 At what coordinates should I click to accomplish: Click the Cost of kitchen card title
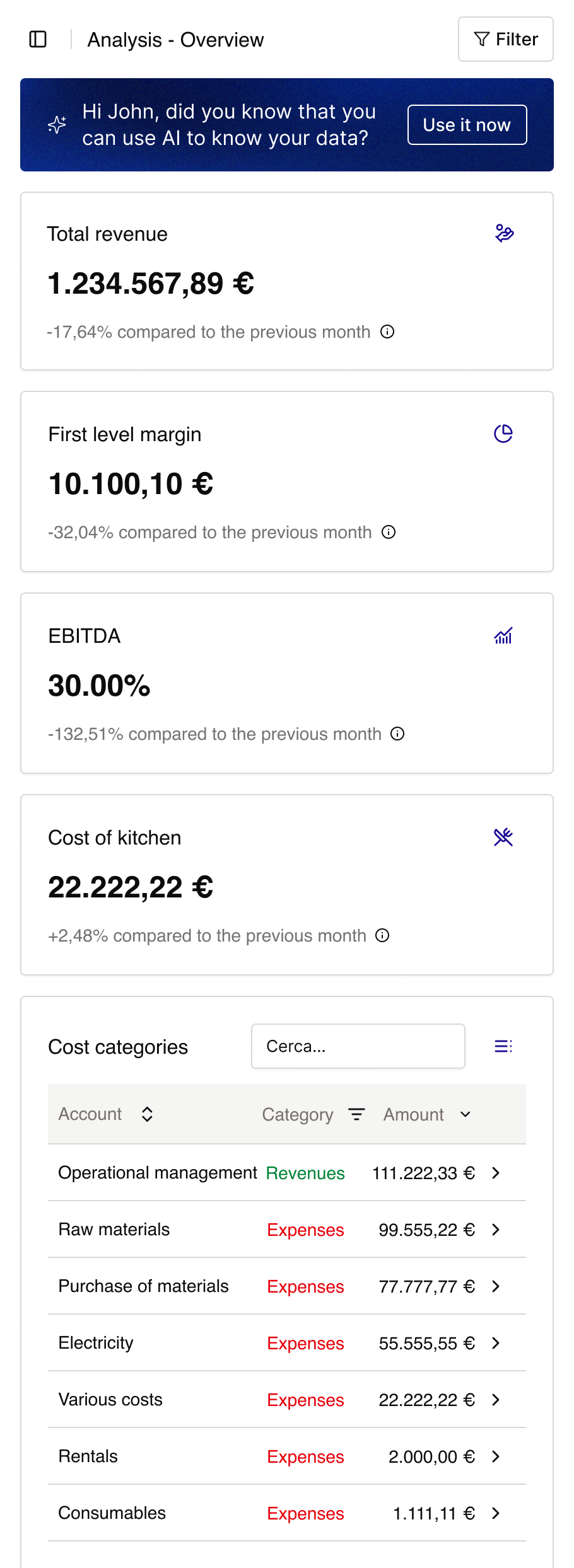(115, 838)
